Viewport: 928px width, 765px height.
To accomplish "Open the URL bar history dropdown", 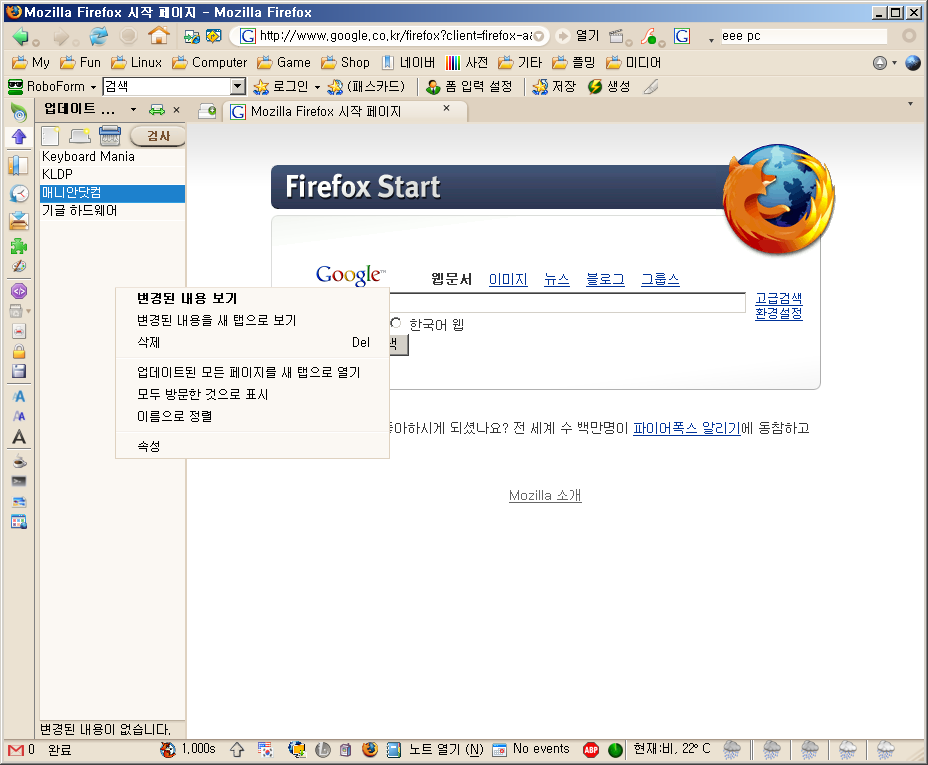I will click(x=539, y=36).
